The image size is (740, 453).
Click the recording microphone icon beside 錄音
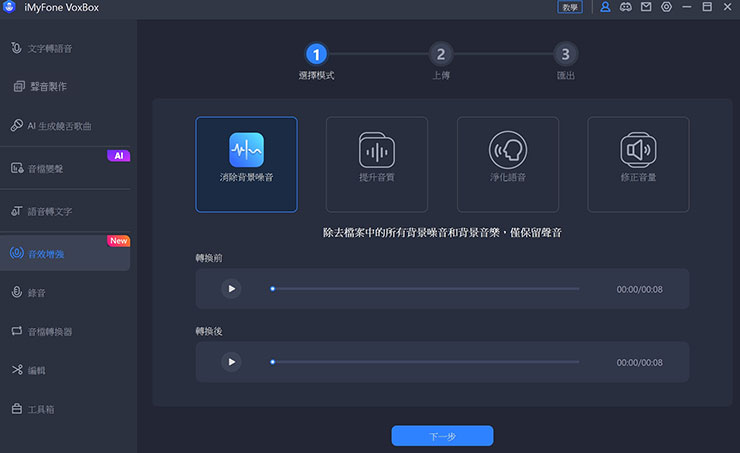click(x=17, y=292)
